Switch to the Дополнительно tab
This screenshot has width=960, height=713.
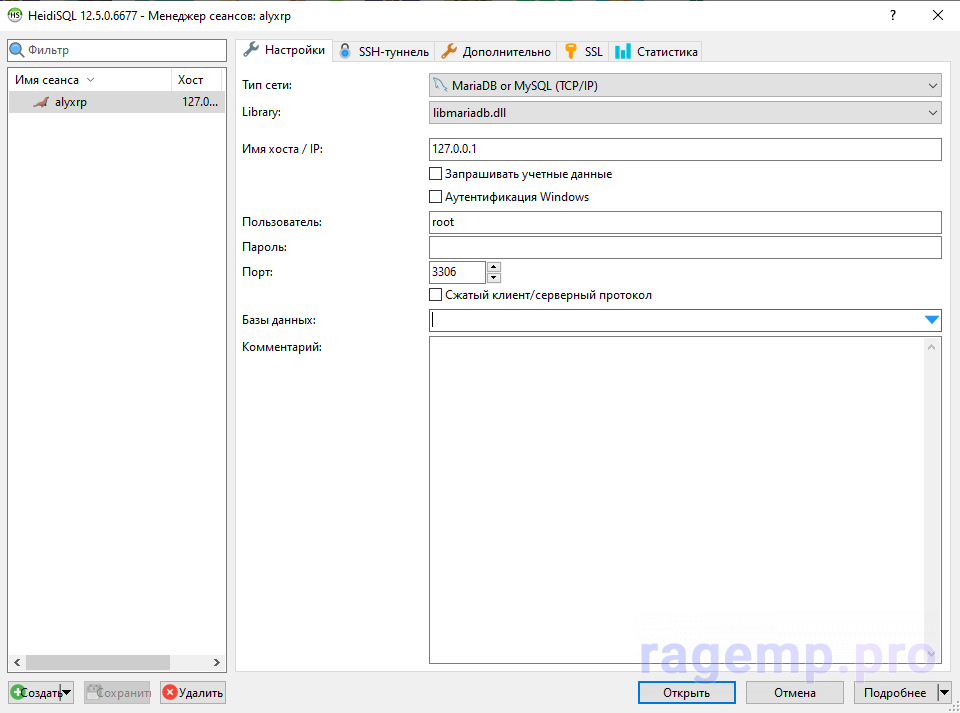(x=496, y=52)
